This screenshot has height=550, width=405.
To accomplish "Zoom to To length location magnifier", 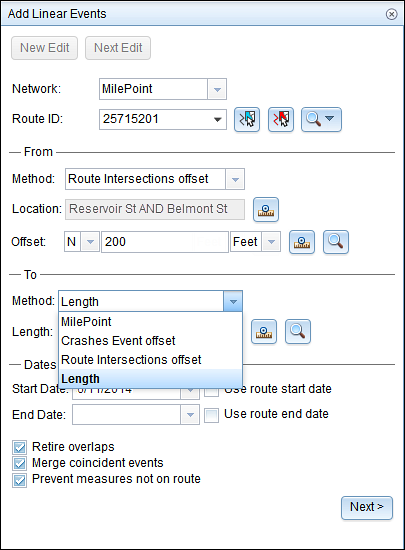I will coord(298,331).
